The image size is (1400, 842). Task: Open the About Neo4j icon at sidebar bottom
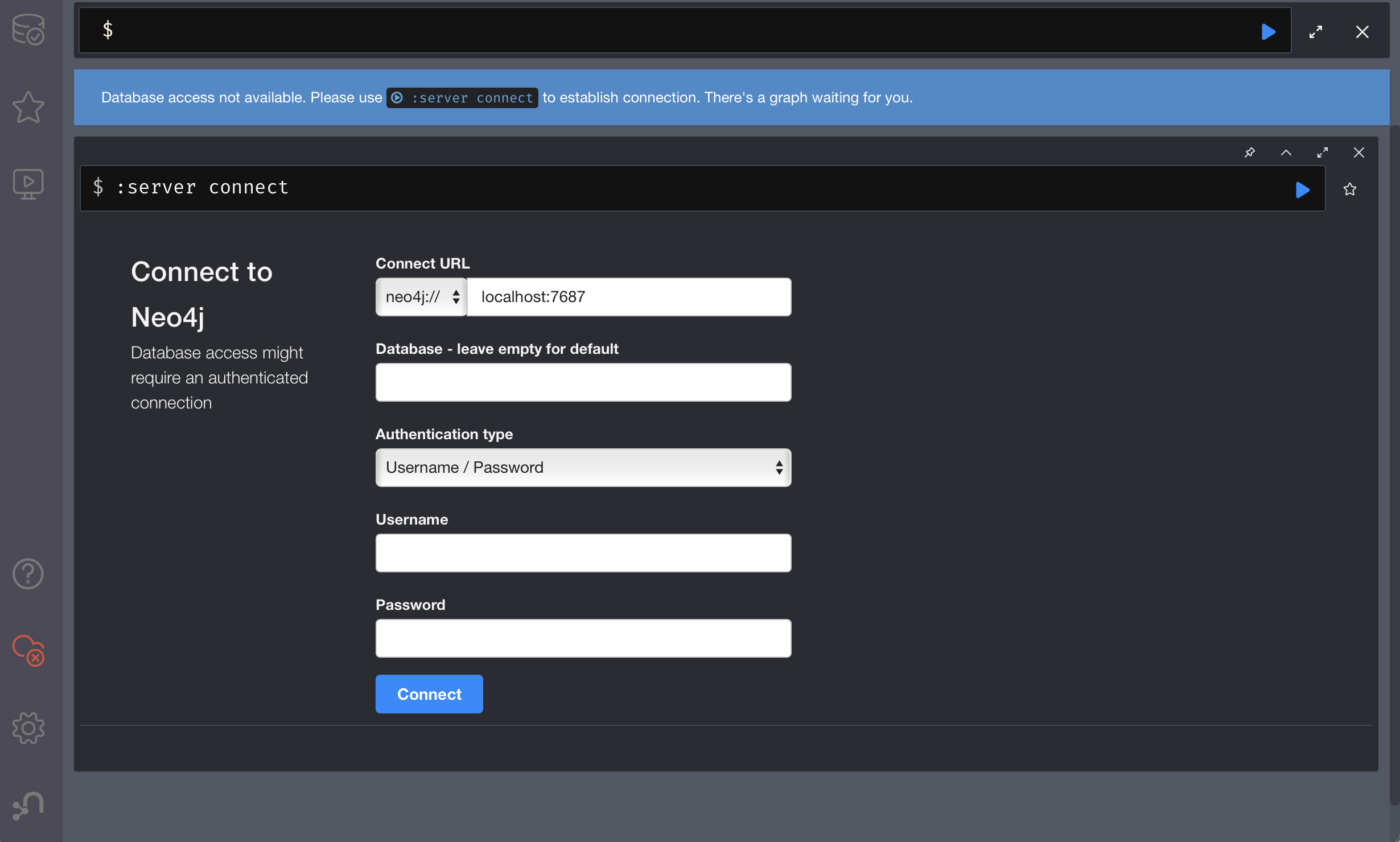tap(28, 806)
